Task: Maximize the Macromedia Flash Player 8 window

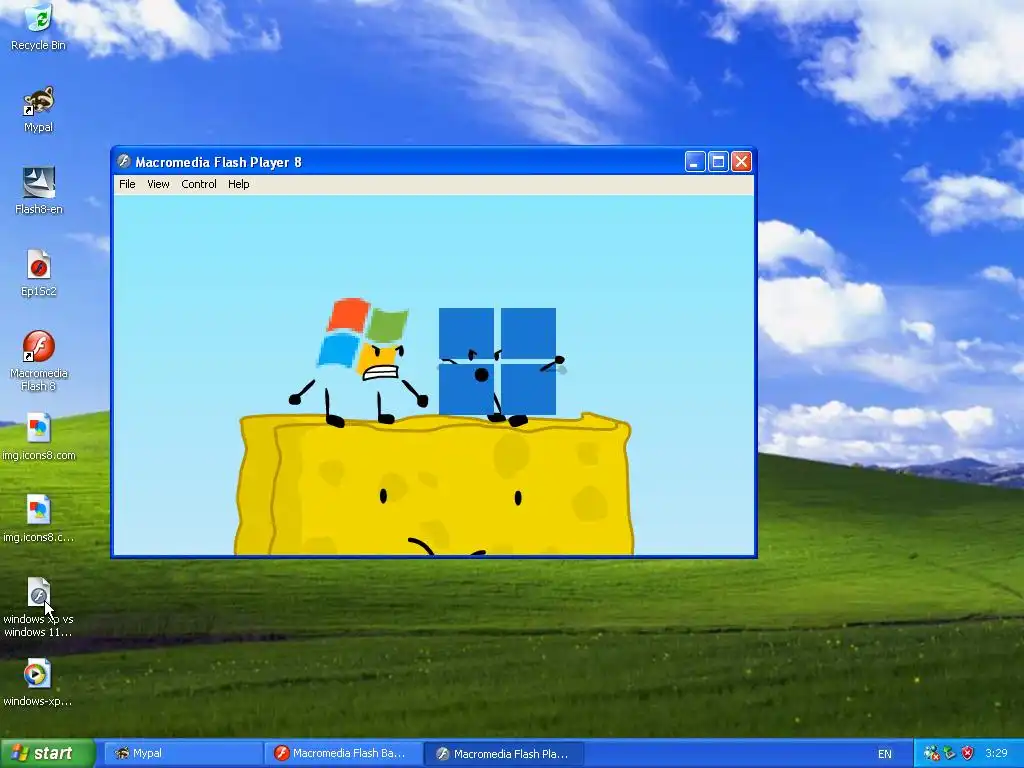Action: [718, 161]
